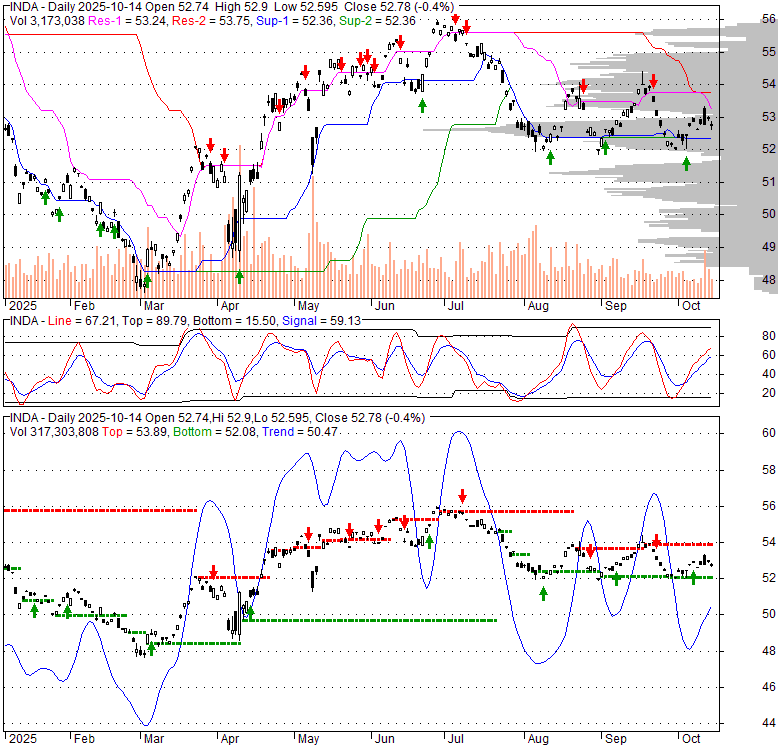Viewport: 780px width, 745px height.
Task: Click the 46 label on Trend chart axis
Action: point(769,687)
